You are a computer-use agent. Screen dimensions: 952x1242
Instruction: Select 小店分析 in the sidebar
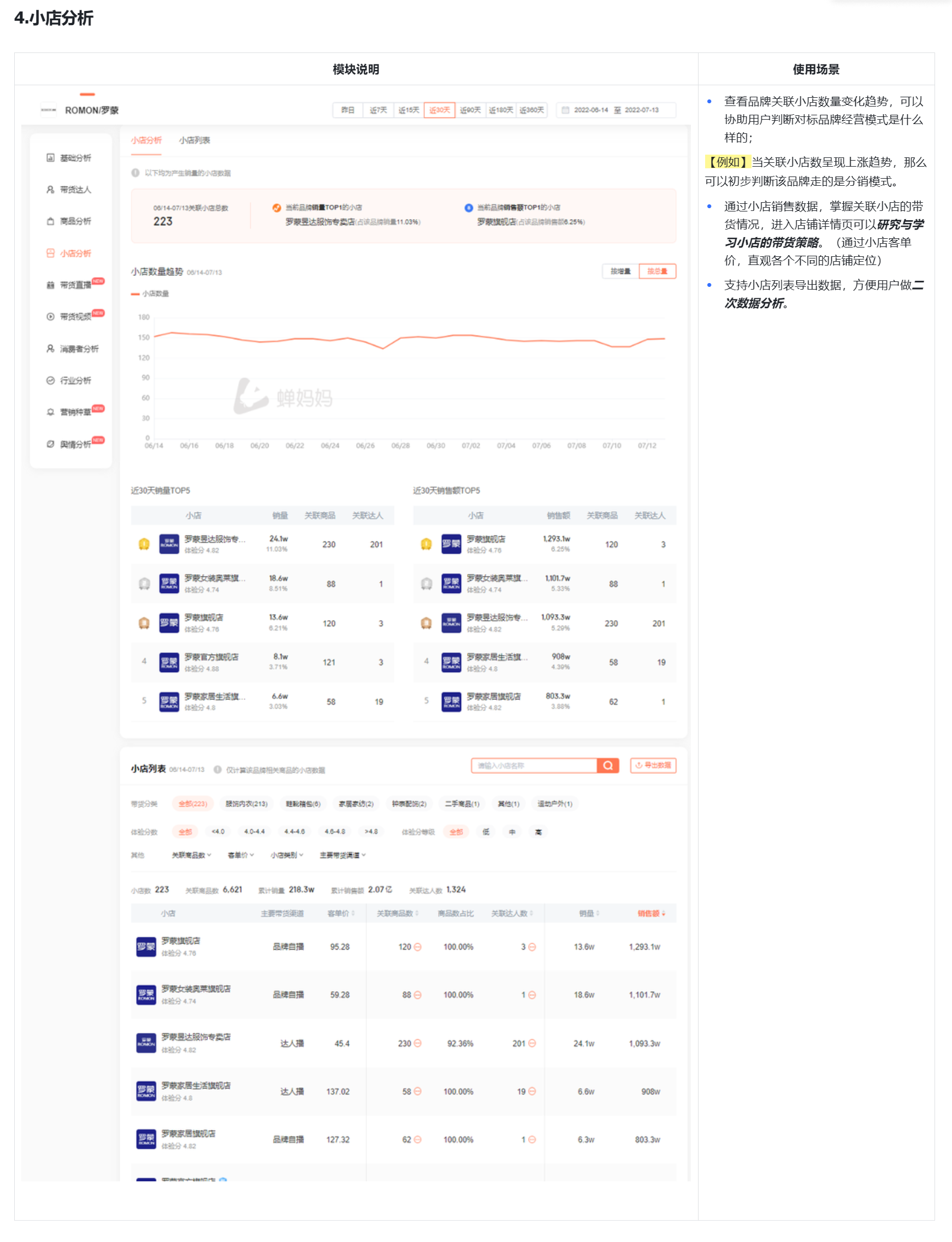tap(69, 254)
